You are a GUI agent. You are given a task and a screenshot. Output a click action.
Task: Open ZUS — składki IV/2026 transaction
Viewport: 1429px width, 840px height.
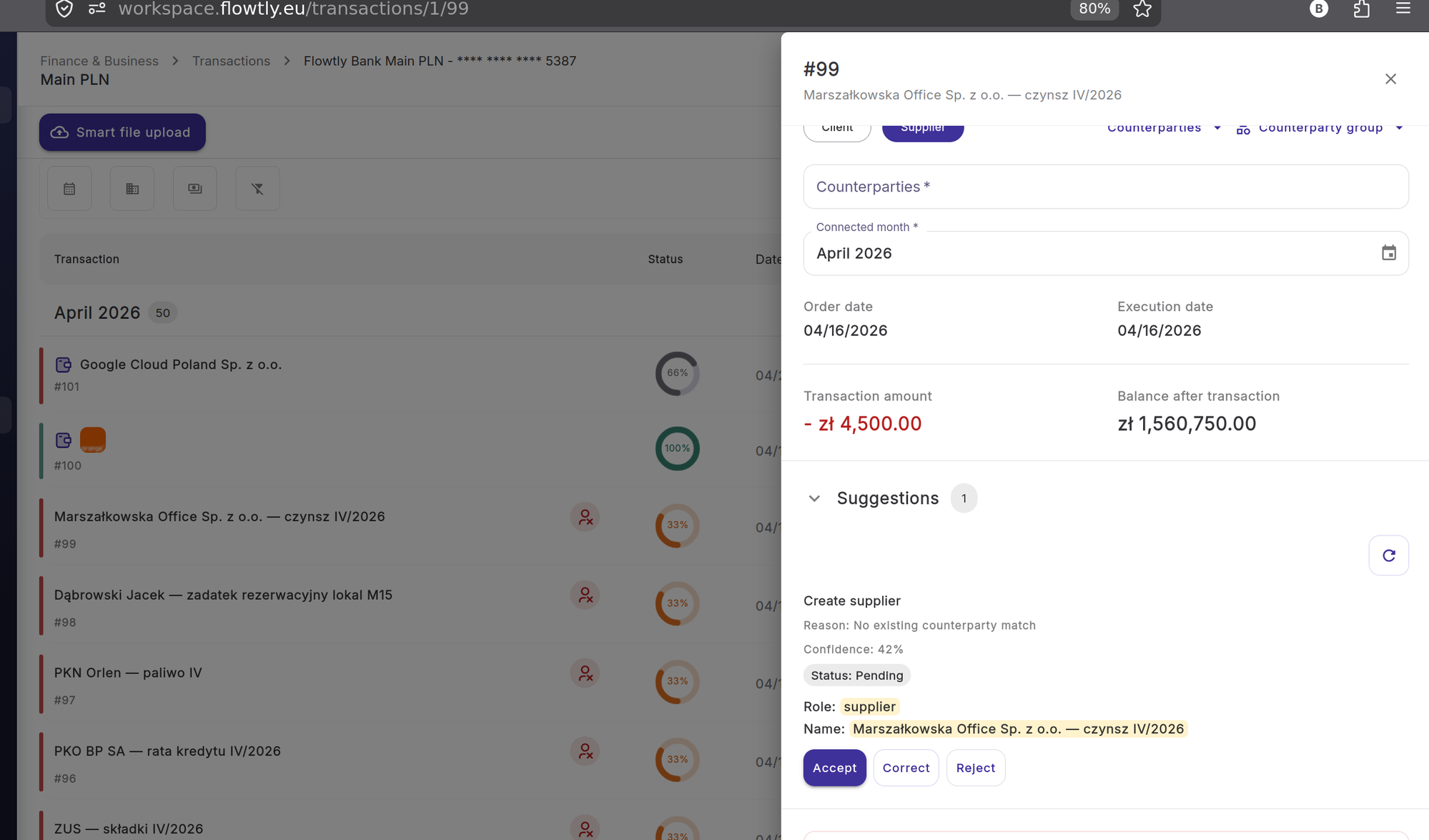click(129, 829)
